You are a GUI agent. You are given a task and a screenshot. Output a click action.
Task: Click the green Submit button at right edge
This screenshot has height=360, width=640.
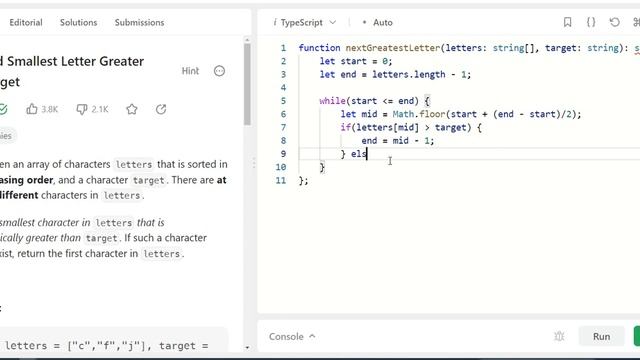[637, 336]
